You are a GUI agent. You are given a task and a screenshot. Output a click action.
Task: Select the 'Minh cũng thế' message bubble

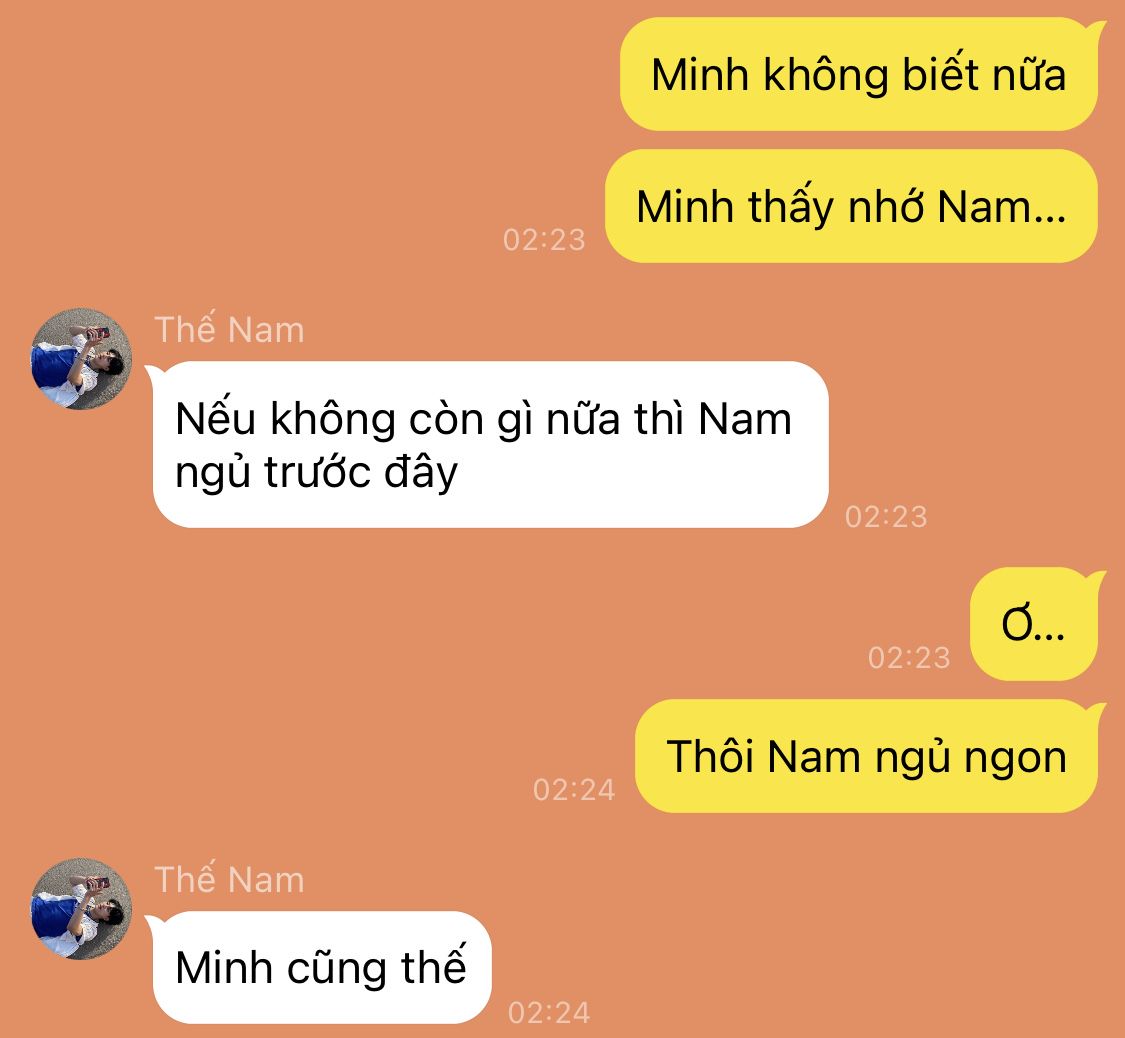(x=320, y=967)
